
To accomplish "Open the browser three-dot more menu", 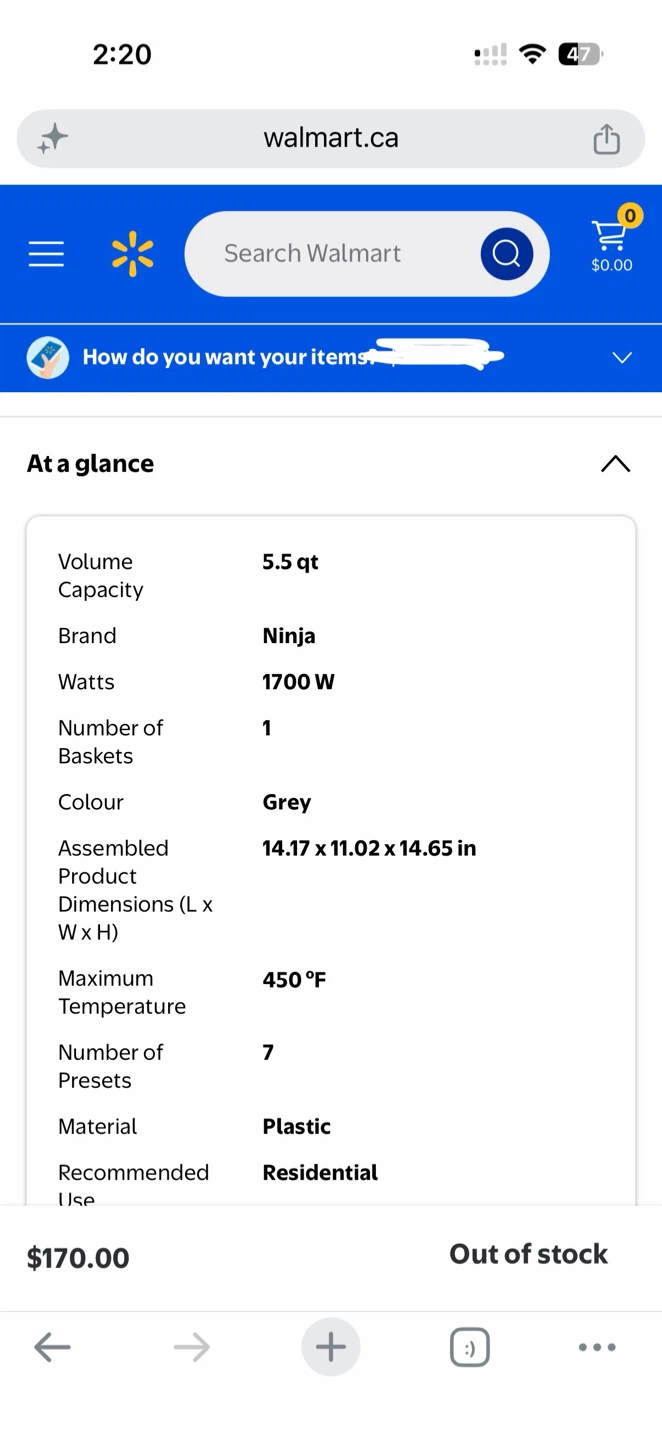I will coord(597,1347).
